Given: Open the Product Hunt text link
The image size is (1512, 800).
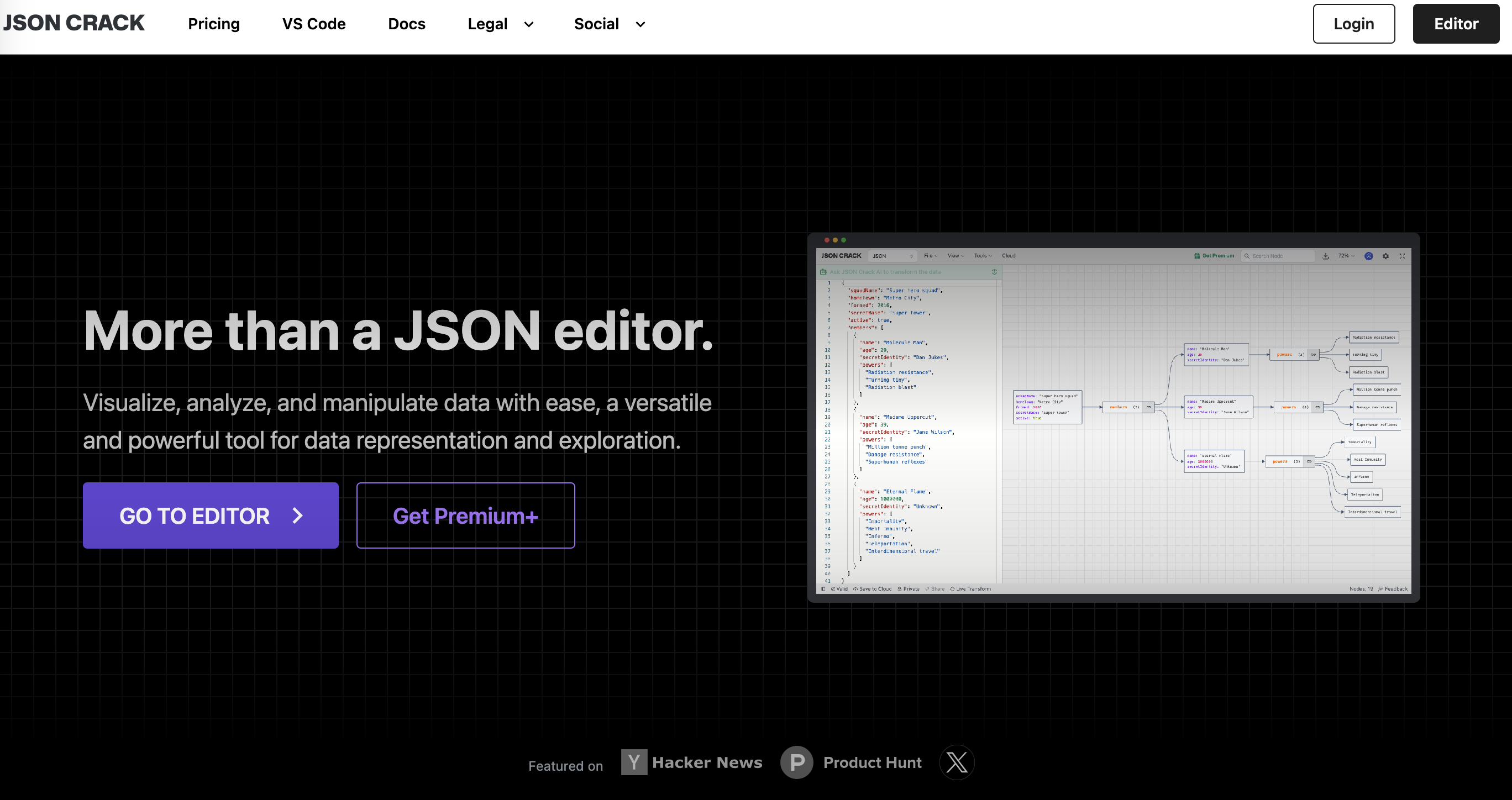Looking at the screenshot, I should pos(872,762).
